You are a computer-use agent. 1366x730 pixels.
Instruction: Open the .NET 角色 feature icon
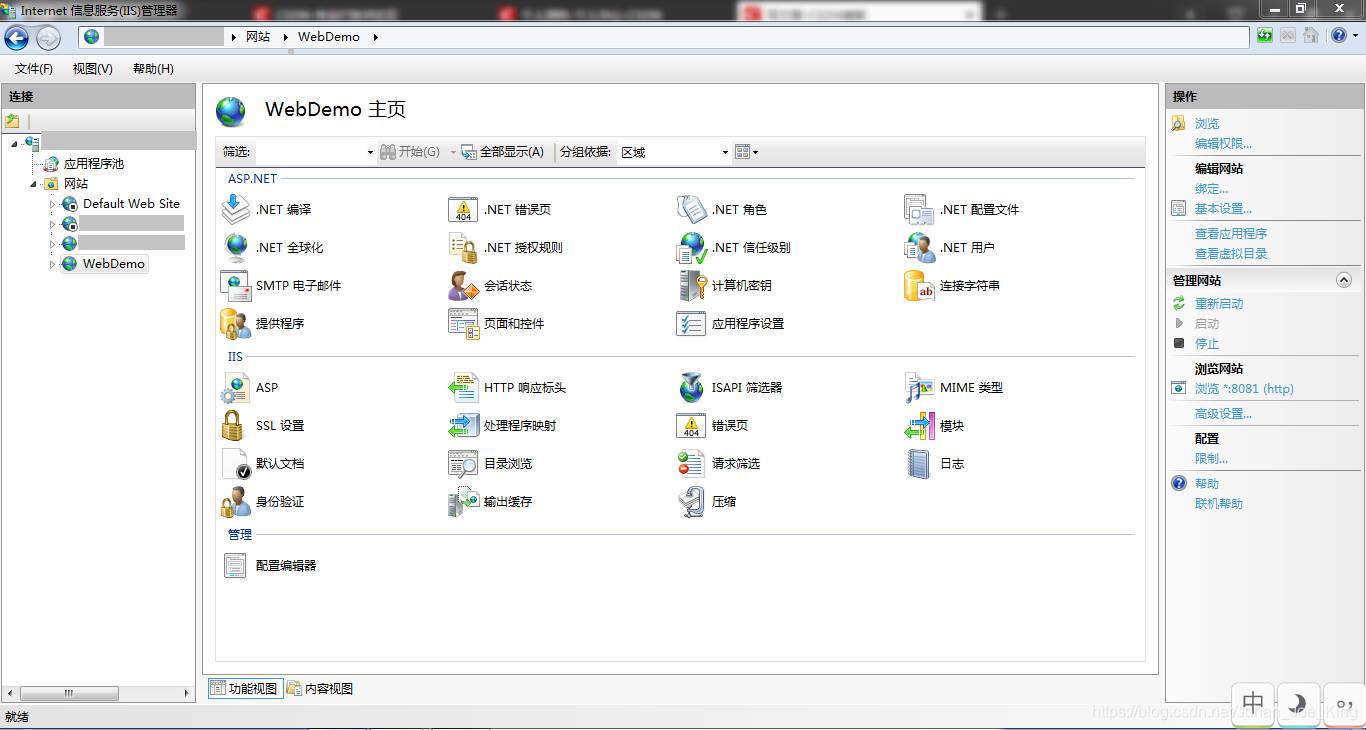(x=691, y=209)
